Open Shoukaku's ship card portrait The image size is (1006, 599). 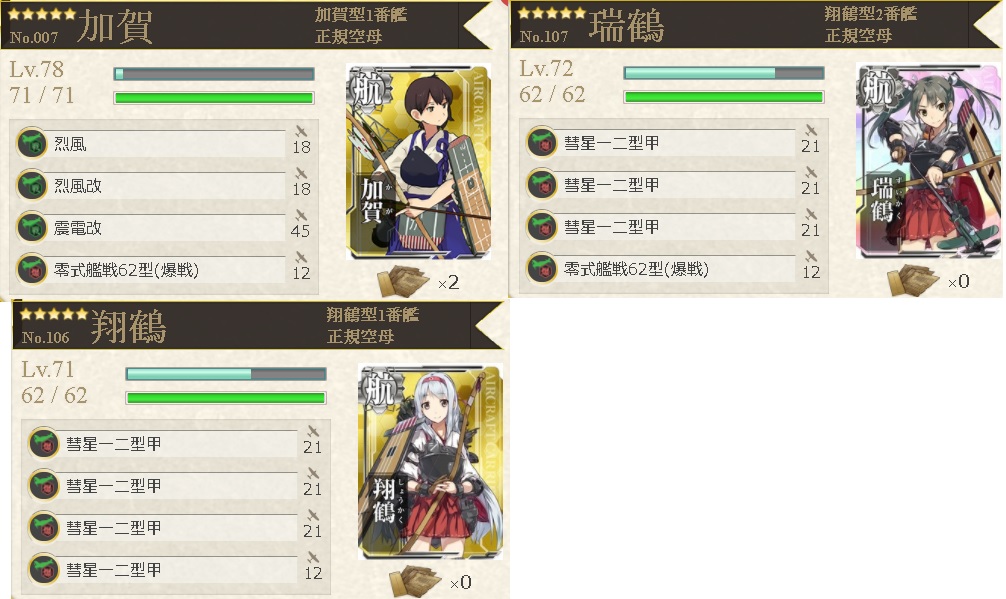pyautogui.click(x=431, y=462)
